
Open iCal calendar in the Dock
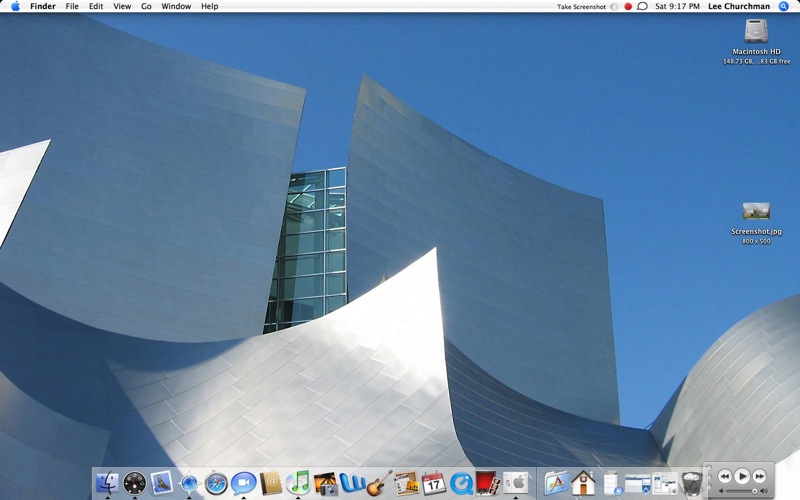(x=433, y=484)
